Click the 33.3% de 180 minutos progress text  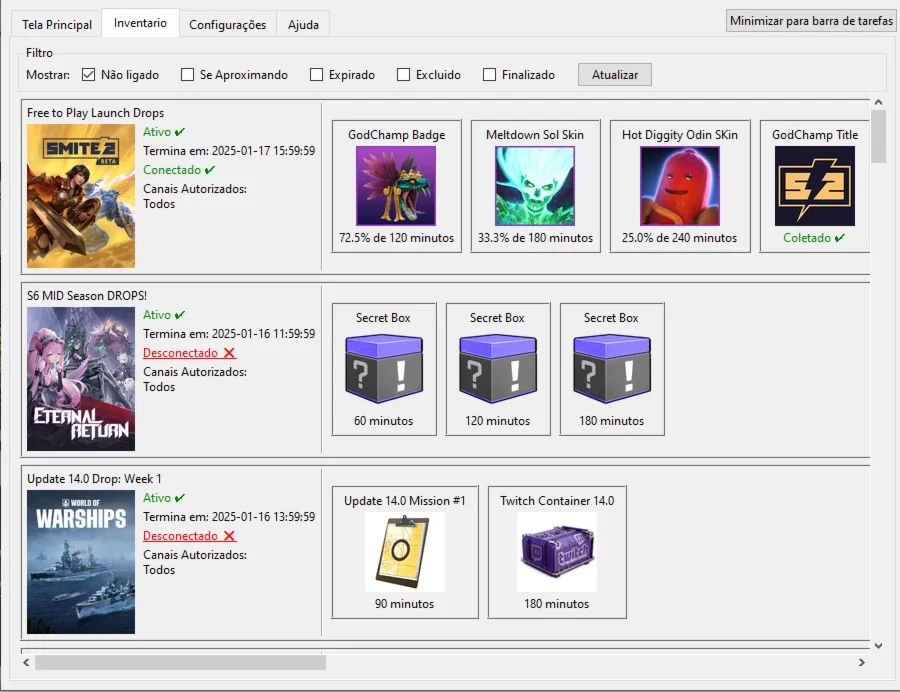[535, 238]
